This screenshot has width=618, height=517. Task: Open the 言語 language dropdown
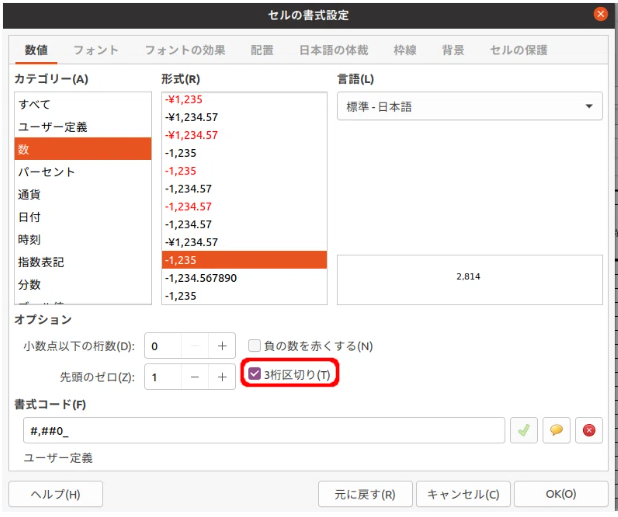tap(469, 106)
